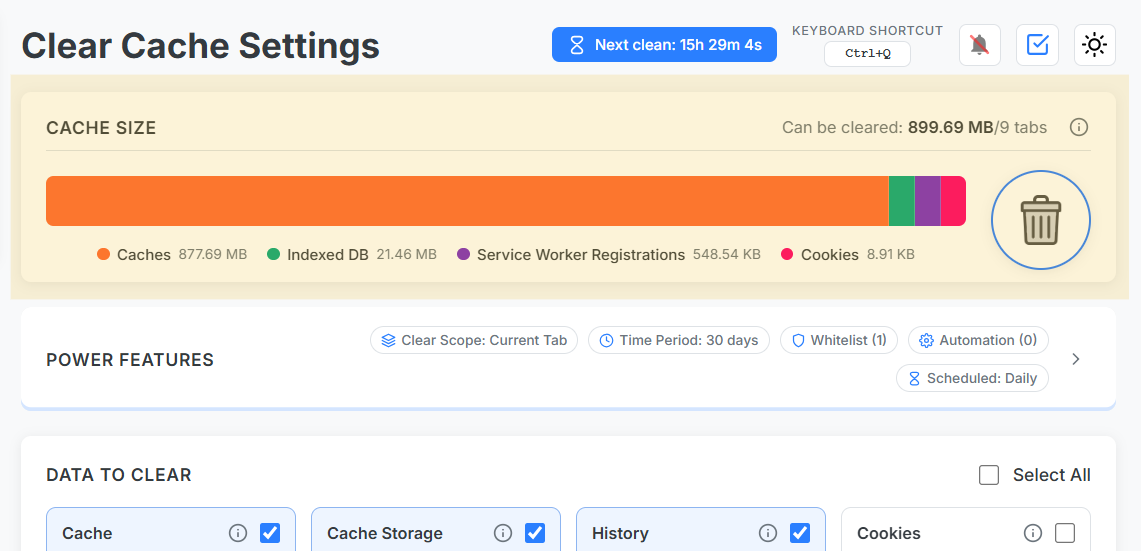The width and height of the screenshot is (1141, 551).
Task: Click the layers icon in Clear Scope chip
Action: point(389,340)
